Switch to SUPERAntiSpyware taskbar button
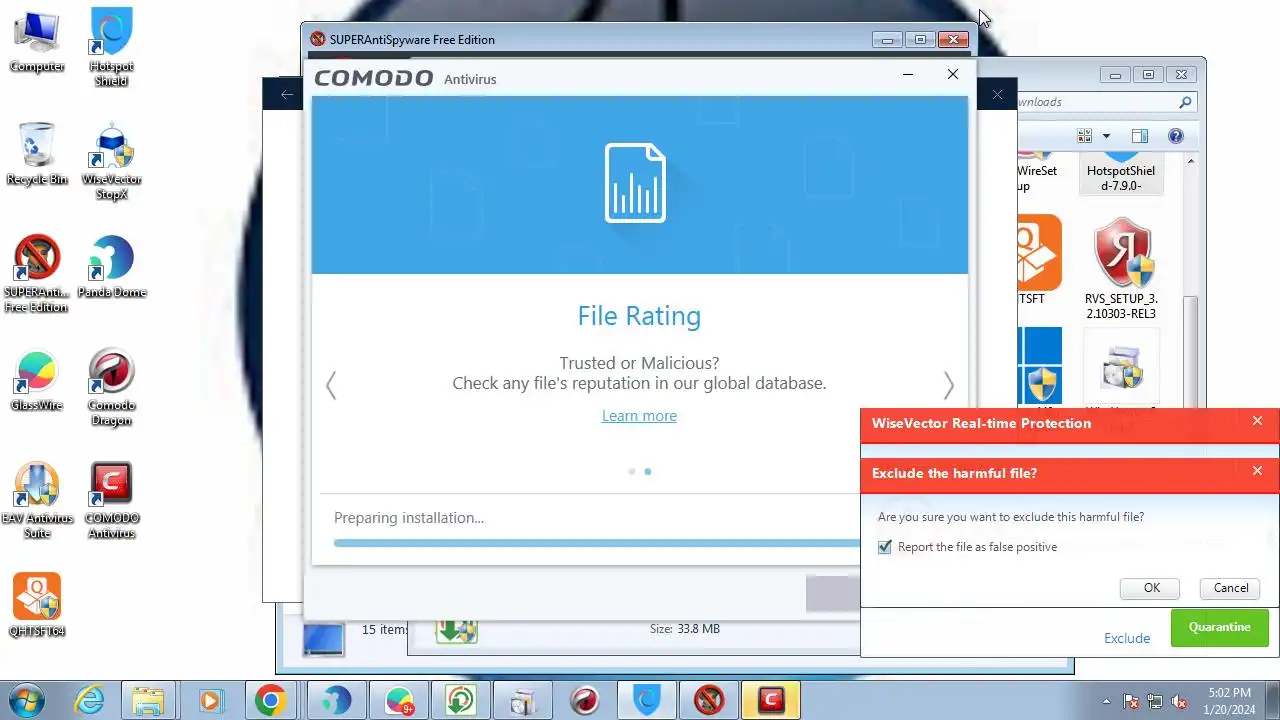 [x=709, y=701]
